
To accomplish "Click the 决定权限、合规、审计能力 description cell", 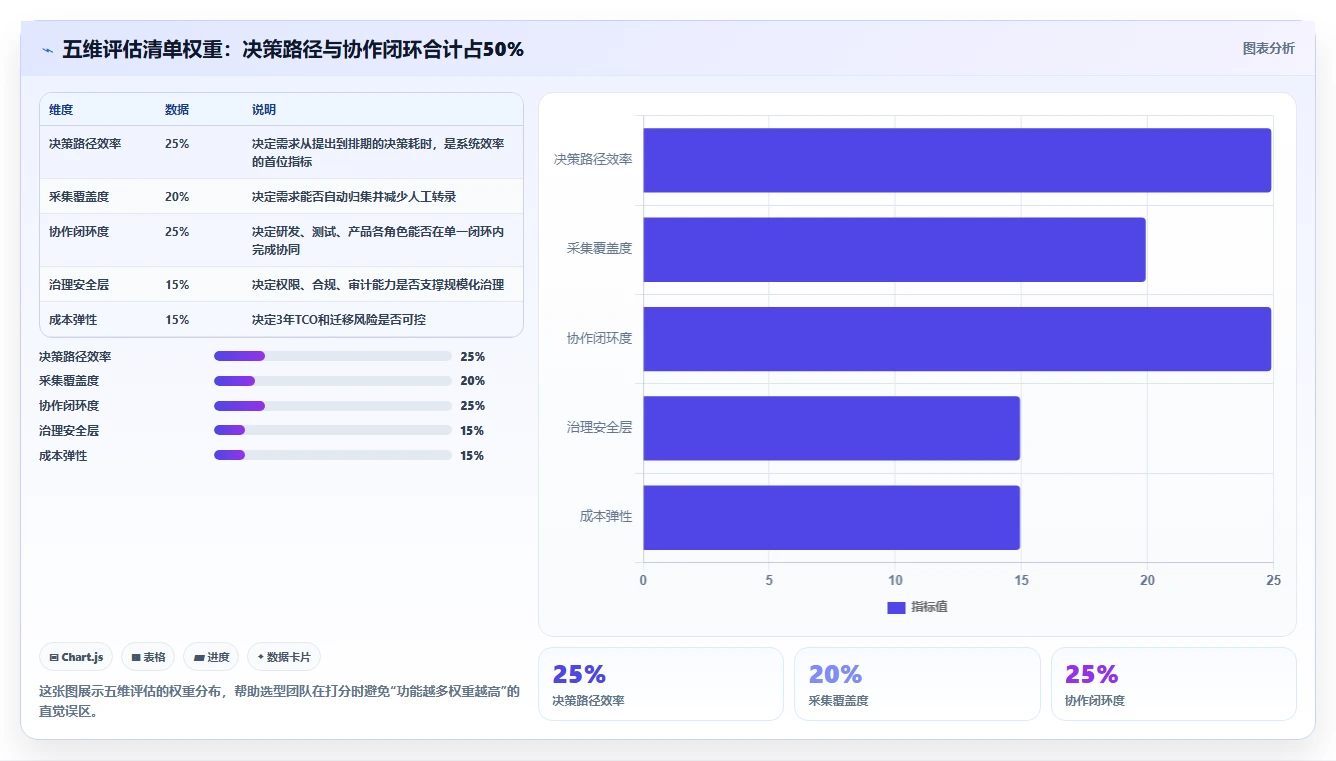I will [x=378, y=284].
